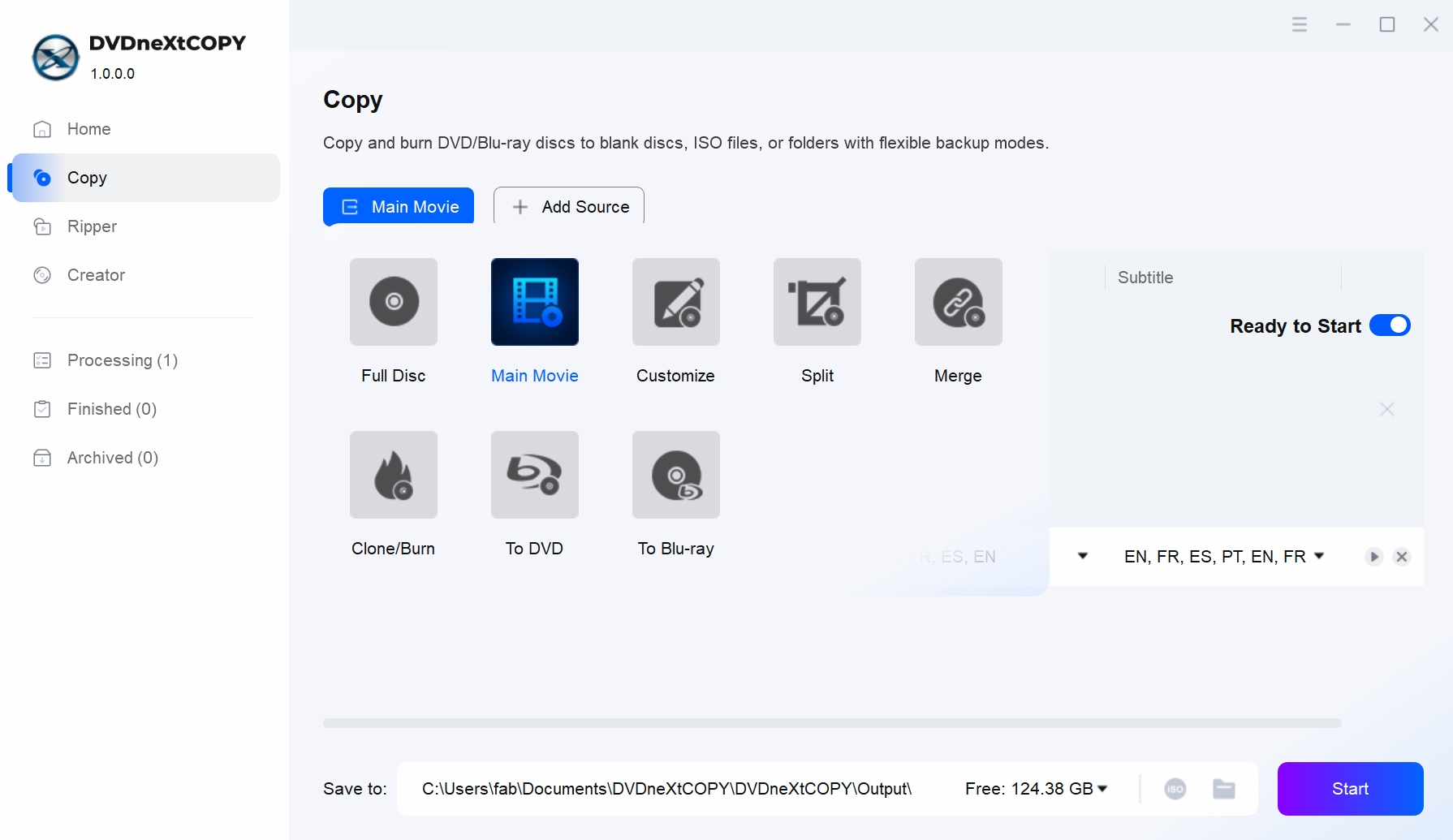Click the To DVD label text
1453x840 pixels.
[x=534, y=549]
